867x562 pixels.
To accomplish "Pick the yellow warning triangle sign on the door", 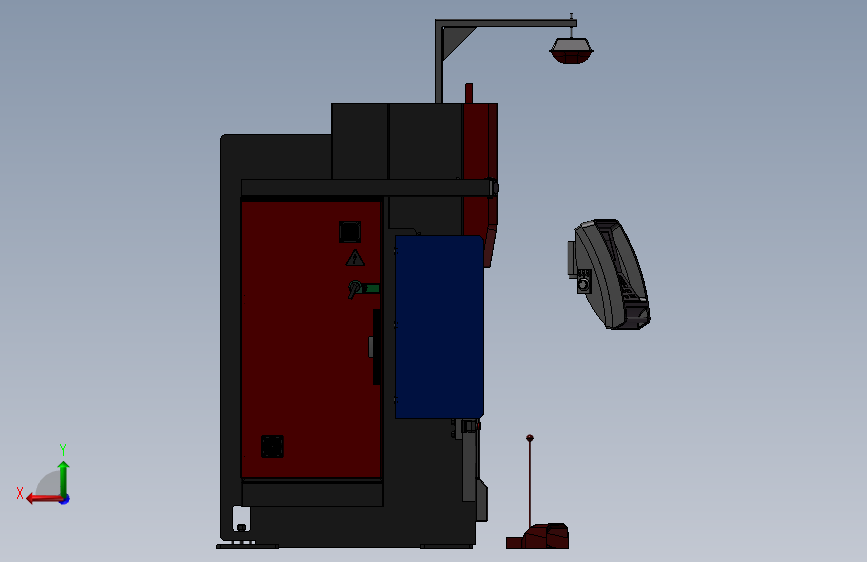I will point(355,258).
